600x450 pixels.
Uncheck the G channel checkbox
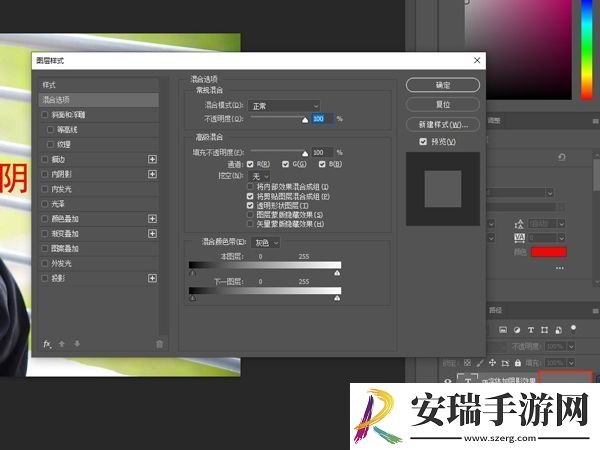(285, 164)
